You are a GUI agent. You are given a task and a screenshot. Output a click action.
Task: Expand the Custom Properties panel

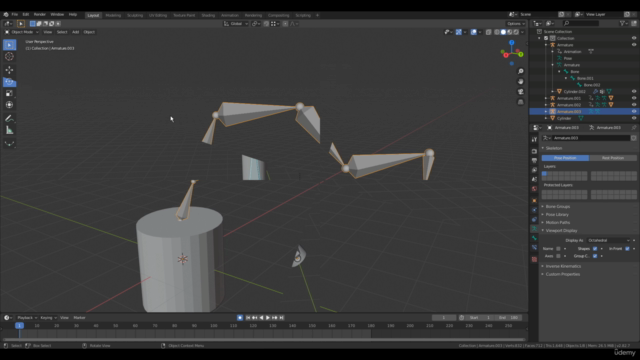562,274
